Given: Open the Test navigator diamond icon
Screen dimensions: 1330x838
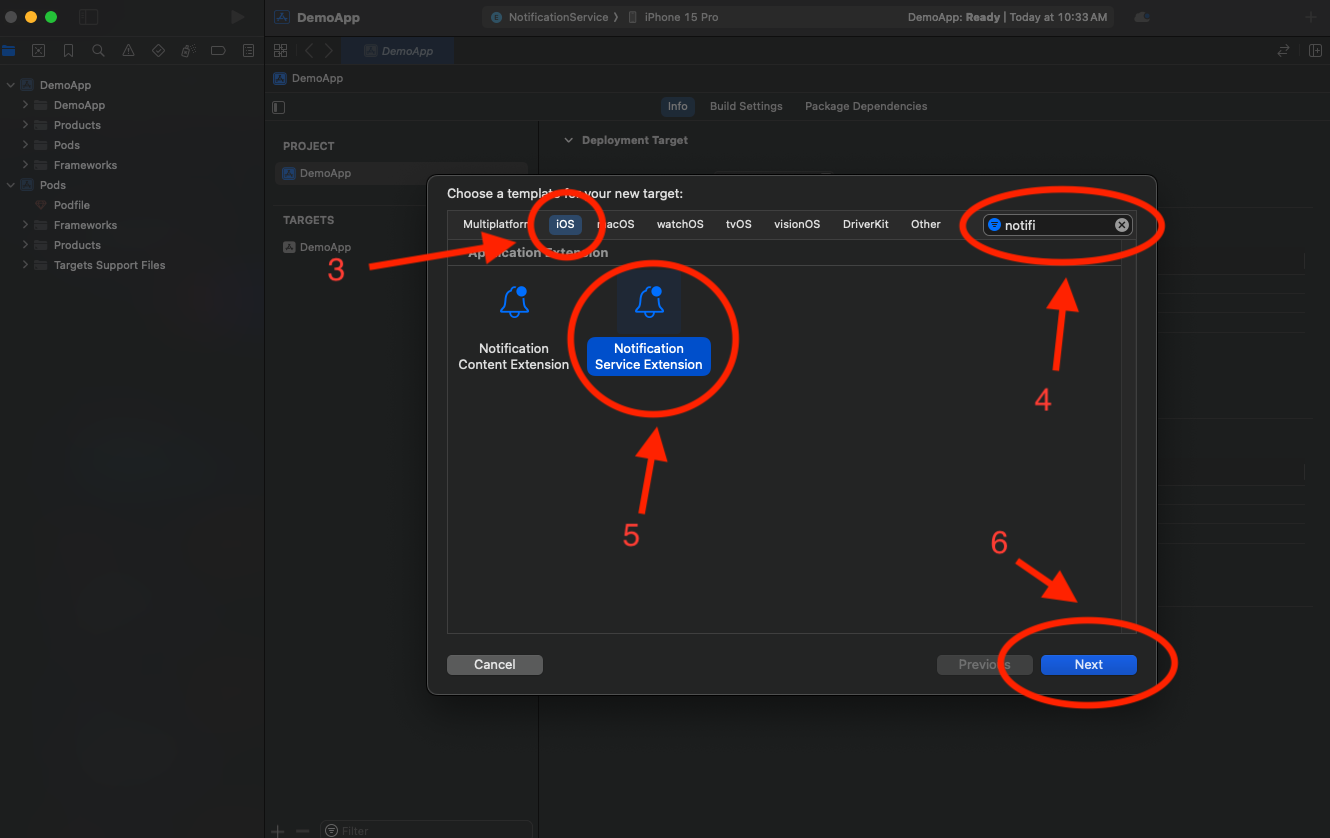Looking at the screenshot, I should (158, 51).
